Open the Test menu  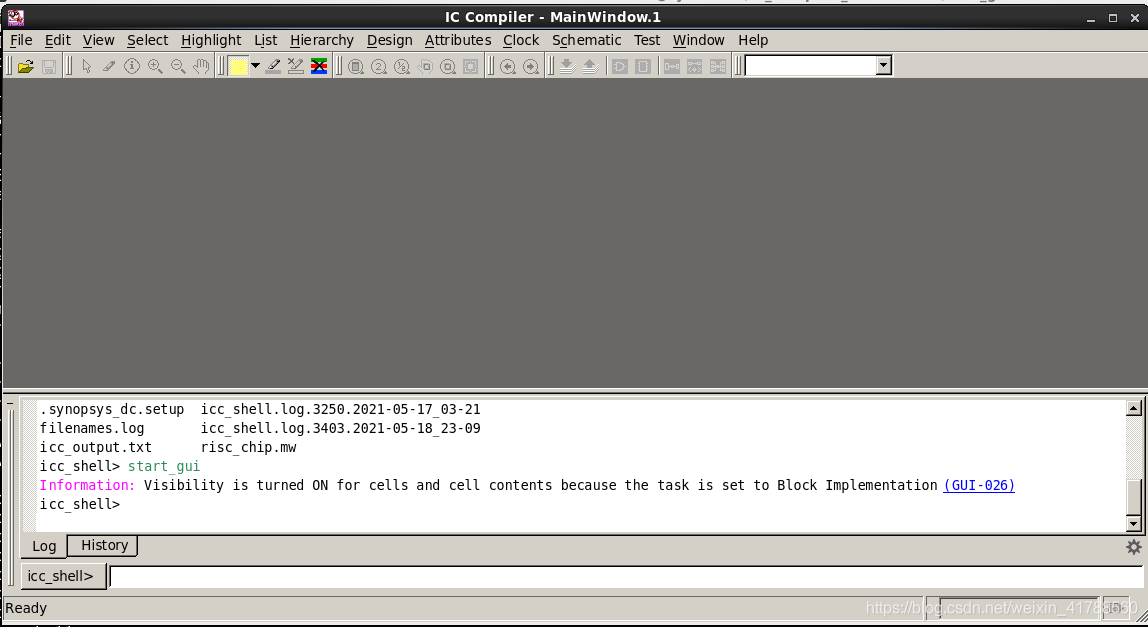pyautogui.click(x=646, y=40)
